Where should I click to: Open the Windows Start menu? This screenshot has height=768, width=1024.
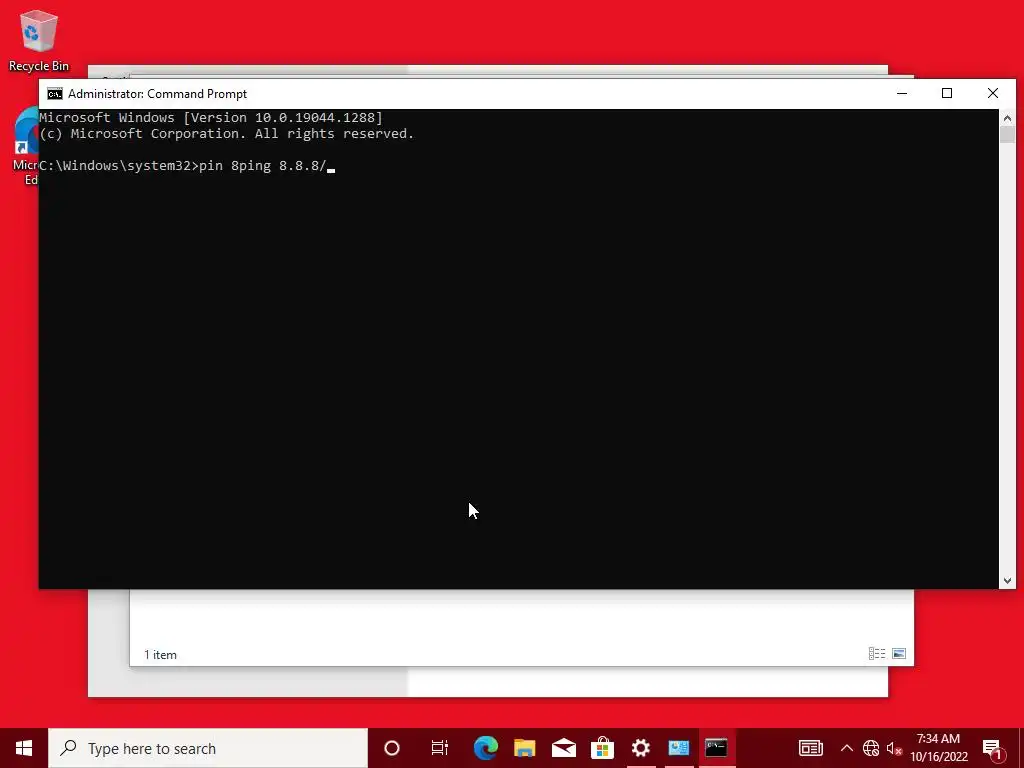[24, 748]
